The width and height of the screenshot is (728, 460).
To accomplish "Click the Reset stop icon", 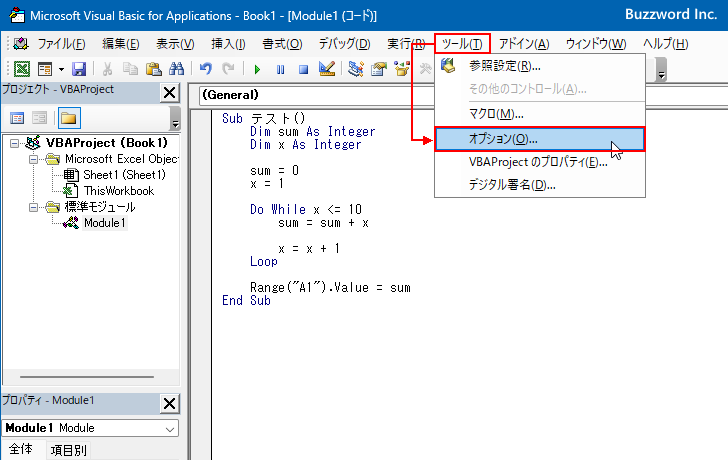I will (x=303, y=70).
